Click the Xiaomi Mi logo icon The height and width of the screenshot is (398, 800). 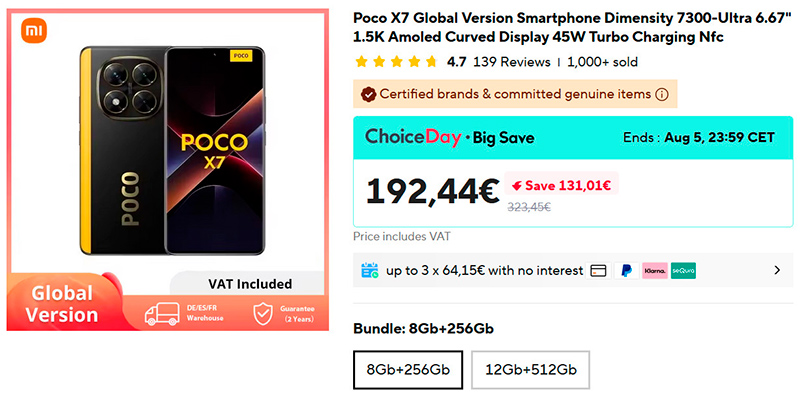click(x=34, y=31)
